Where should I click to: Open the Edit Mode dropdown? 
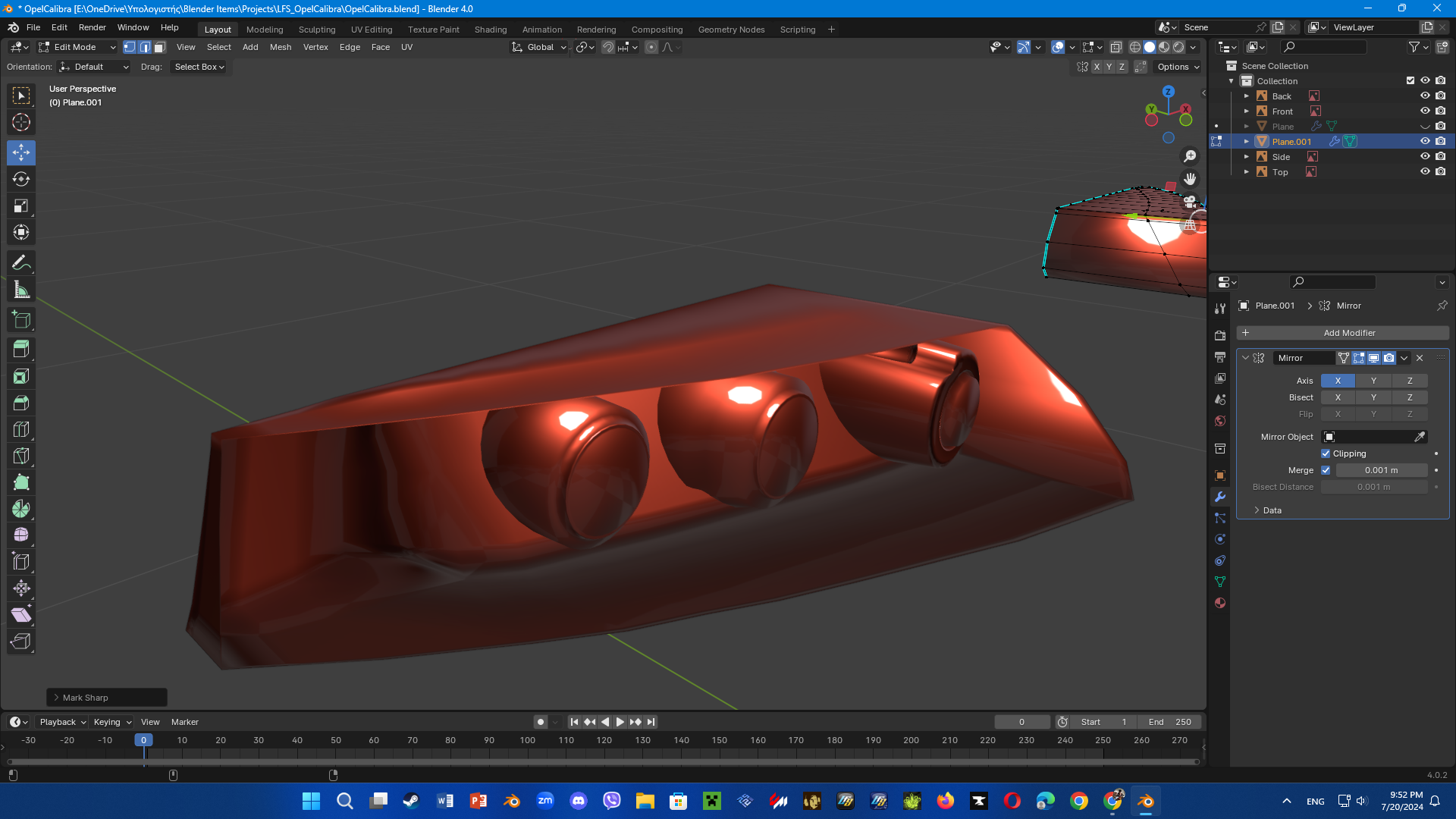click(x=77, y=47)
